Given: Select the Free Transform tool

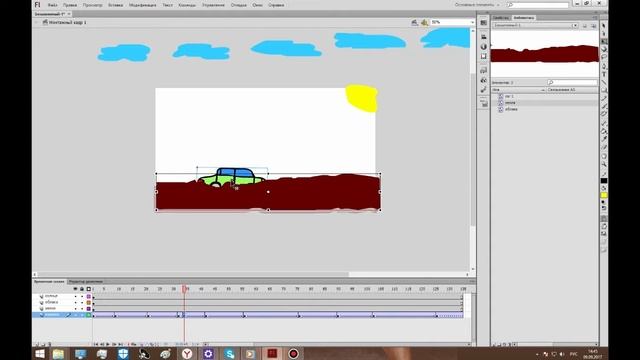Looking at the screenshot, I should click(604, 42).
